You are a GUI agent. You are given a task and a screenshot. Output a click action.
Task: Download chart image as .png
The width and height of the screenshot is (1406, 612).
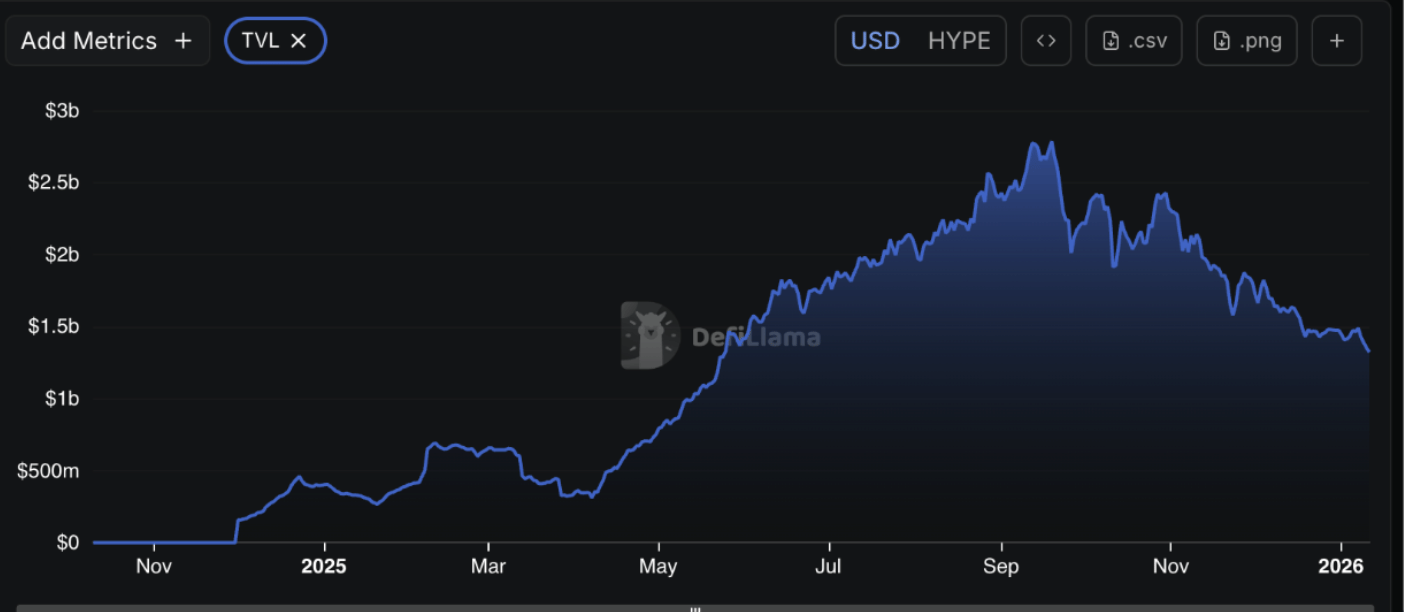[1246, 41]
